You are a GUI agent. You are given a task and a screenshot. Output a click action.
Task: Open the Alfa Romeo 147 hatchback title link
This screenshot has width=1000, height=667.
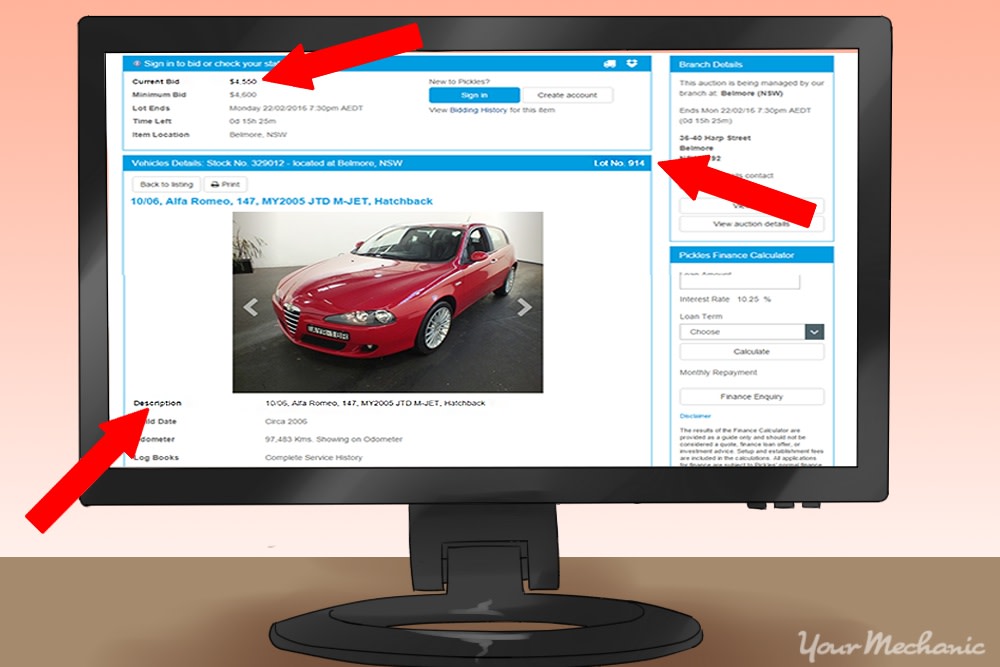click(x=281, y=201)
